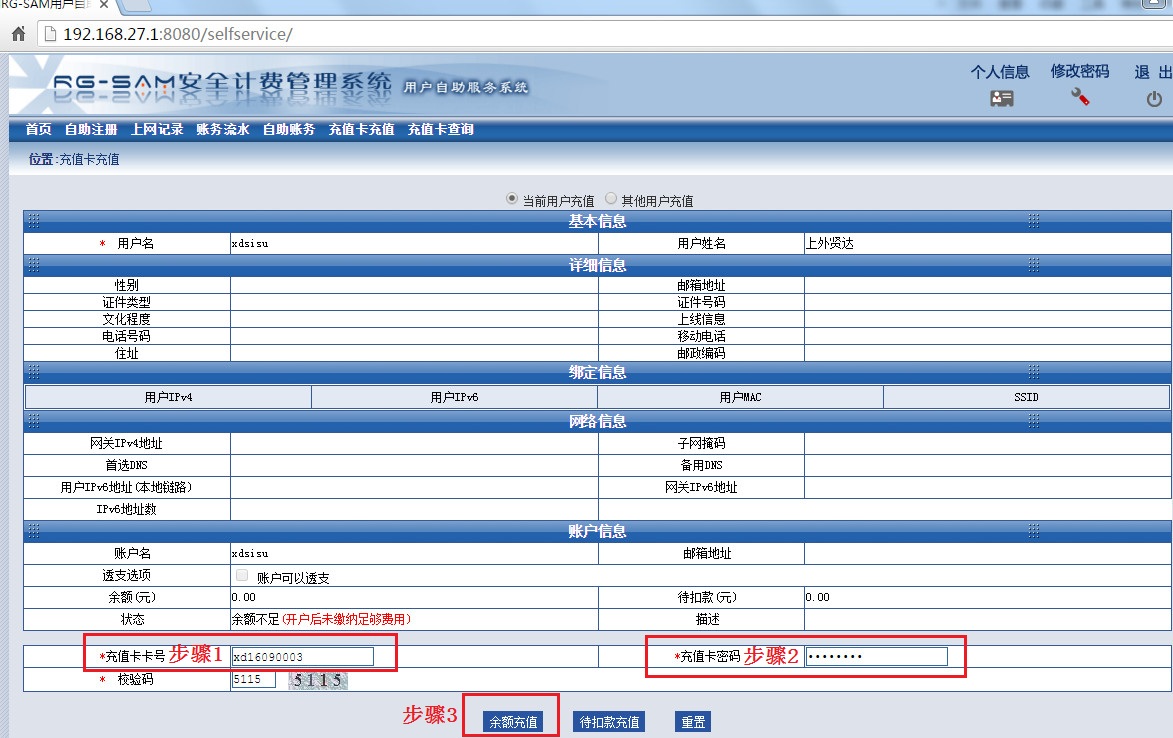Click the 待扣款充值 button
The width and height of the screenshot is (1173, 738).
tap(608, 722)
